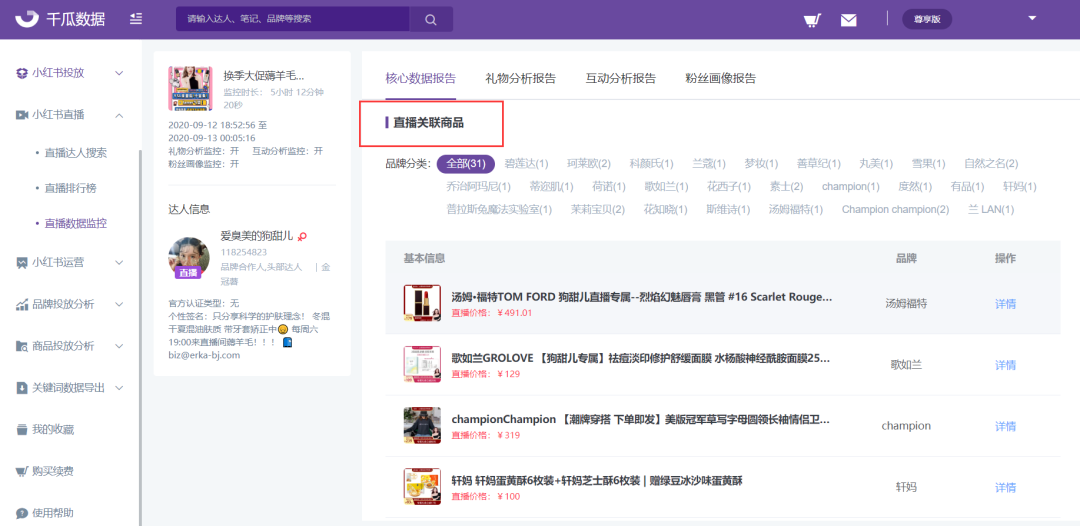1080x526 pixels.
Task: Click the champion sweatshirt product thumbnail
Action: [x=422, y=425]
